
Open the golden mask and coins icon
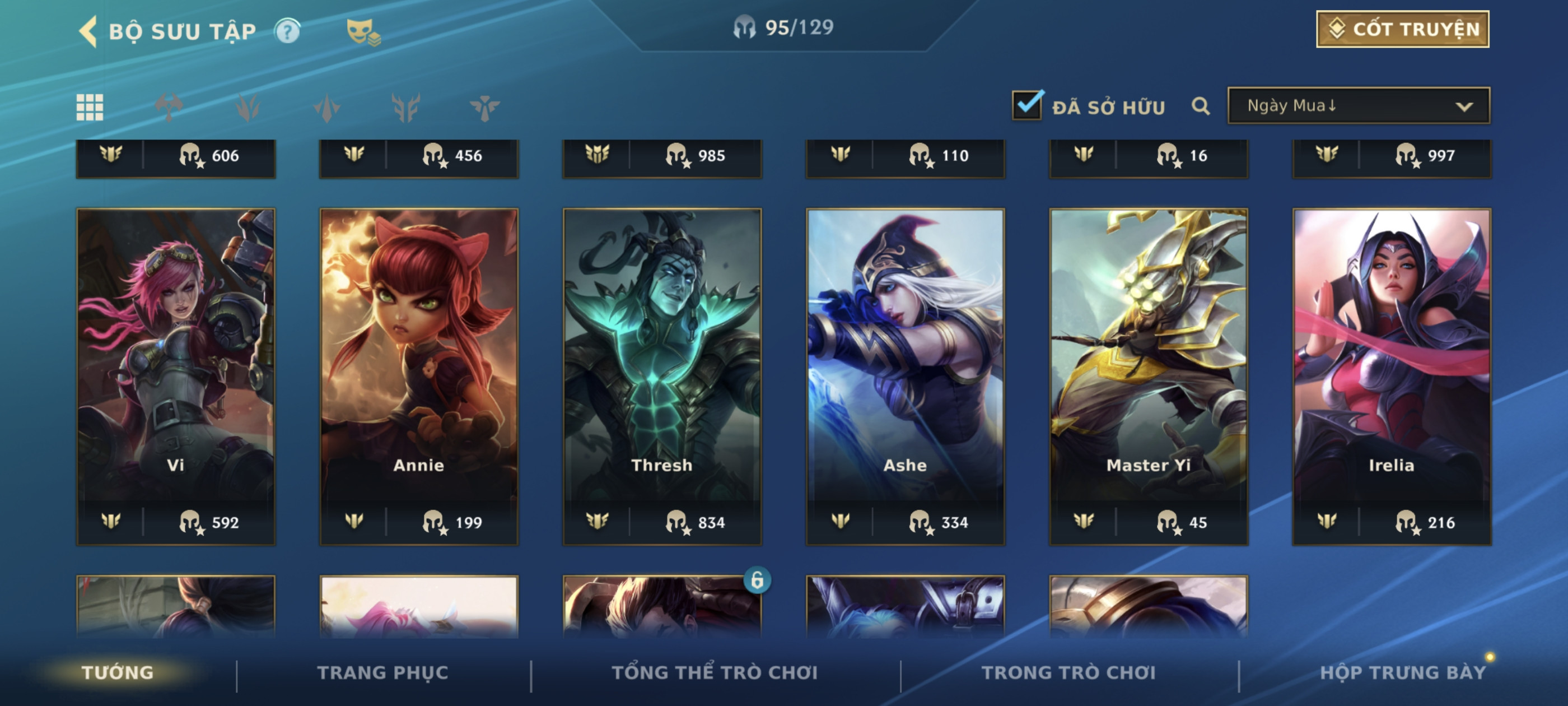[x=363, y=32]
